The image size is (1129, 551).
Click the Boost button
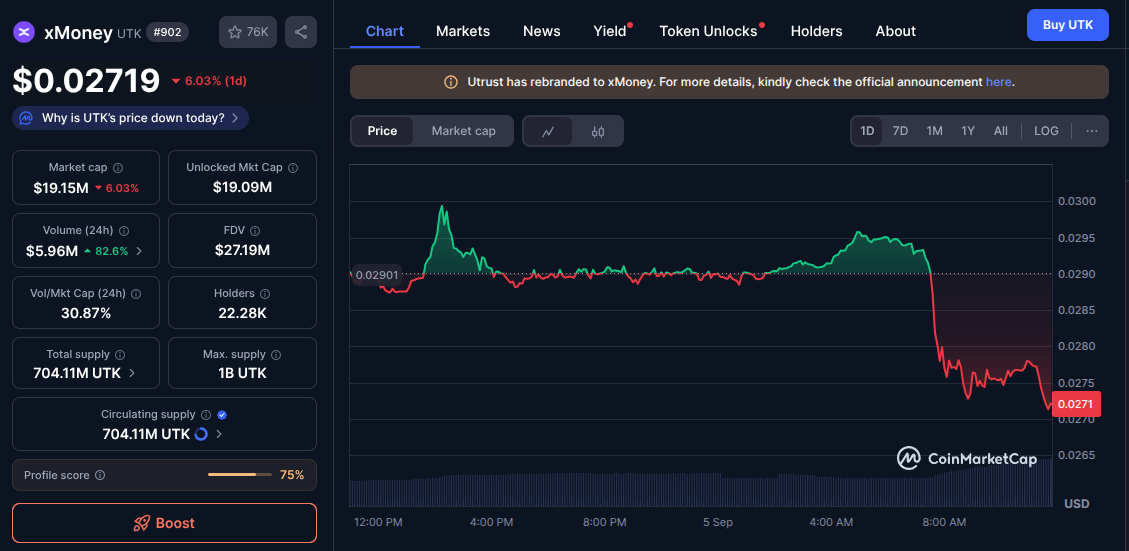pos(164,523)
